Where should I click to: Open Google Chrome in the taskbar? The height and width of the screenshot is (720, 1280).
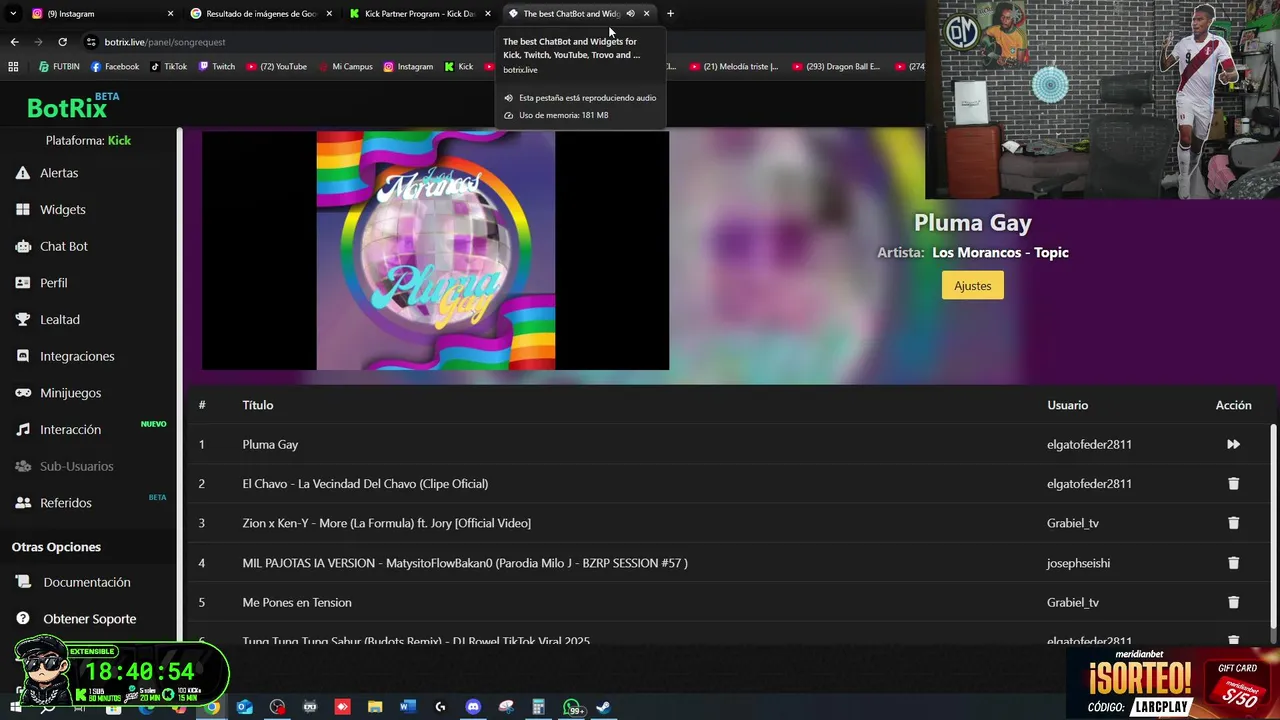212,707
